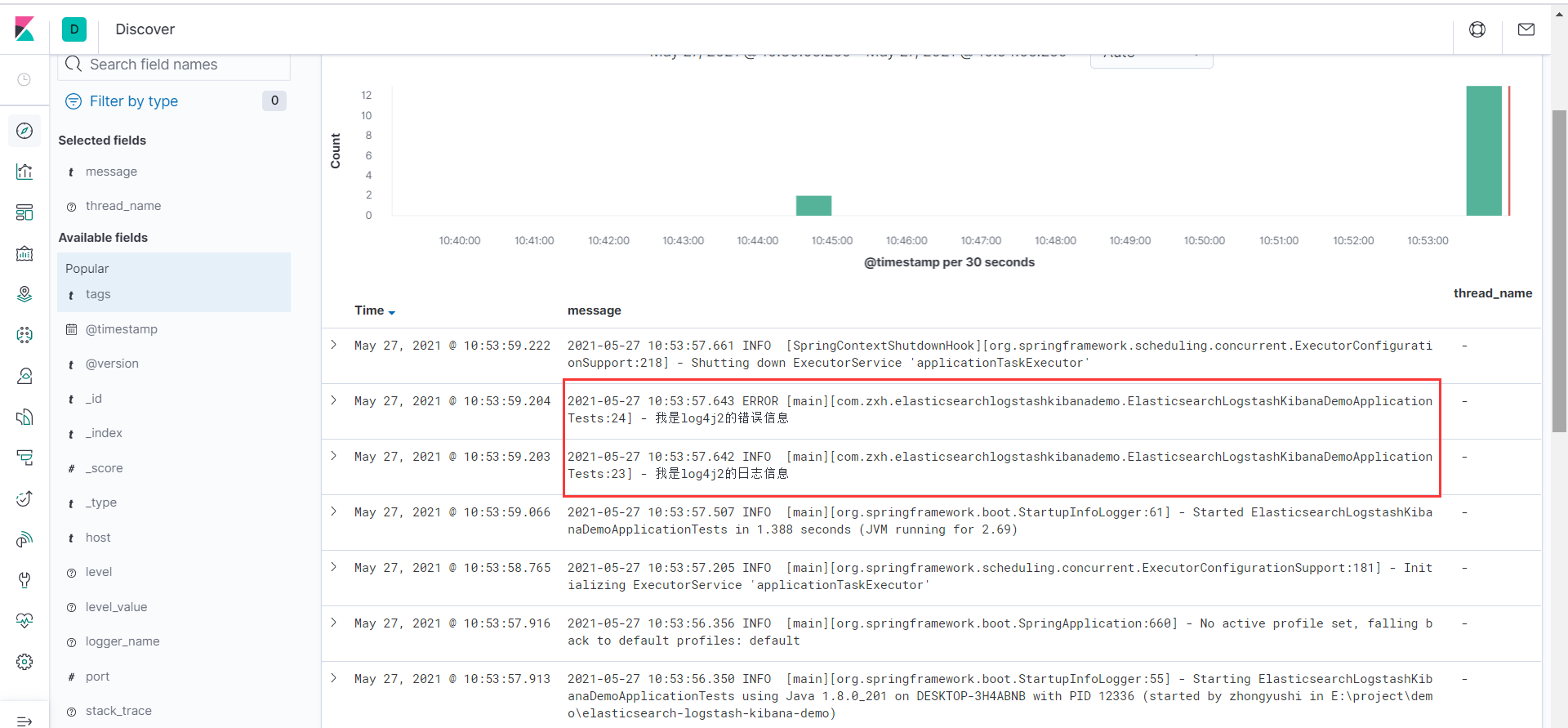Viewport: 1568px width, 728px height.
Task: Open Maps icon in sidebar
Action: pos(24,294)
